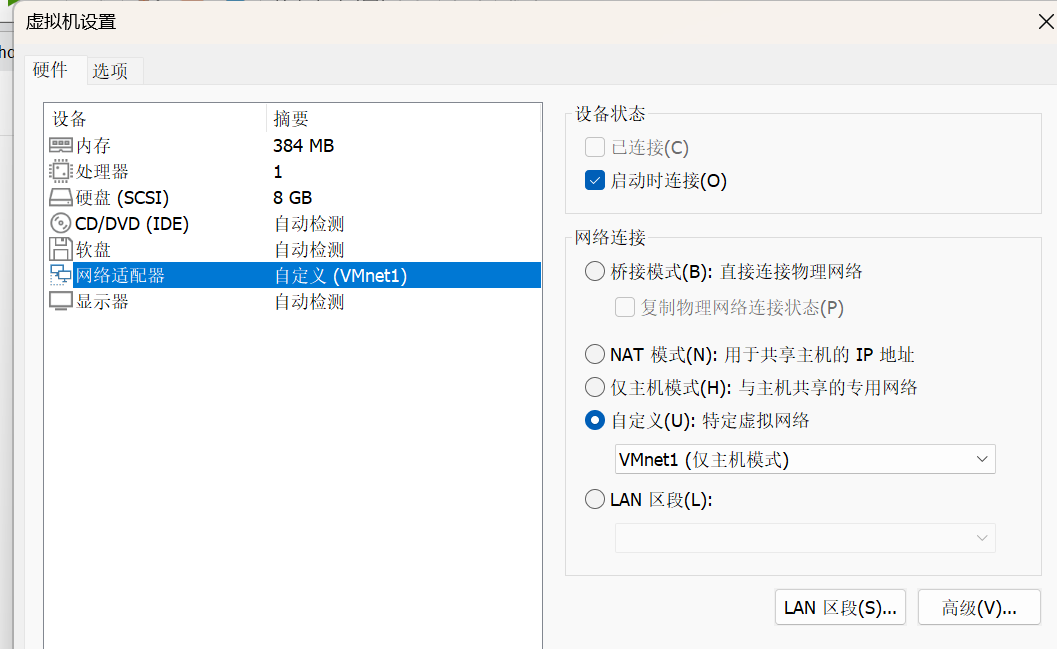
Task: Select 仅主机模式(H) radio button
Action: [595, 387]
